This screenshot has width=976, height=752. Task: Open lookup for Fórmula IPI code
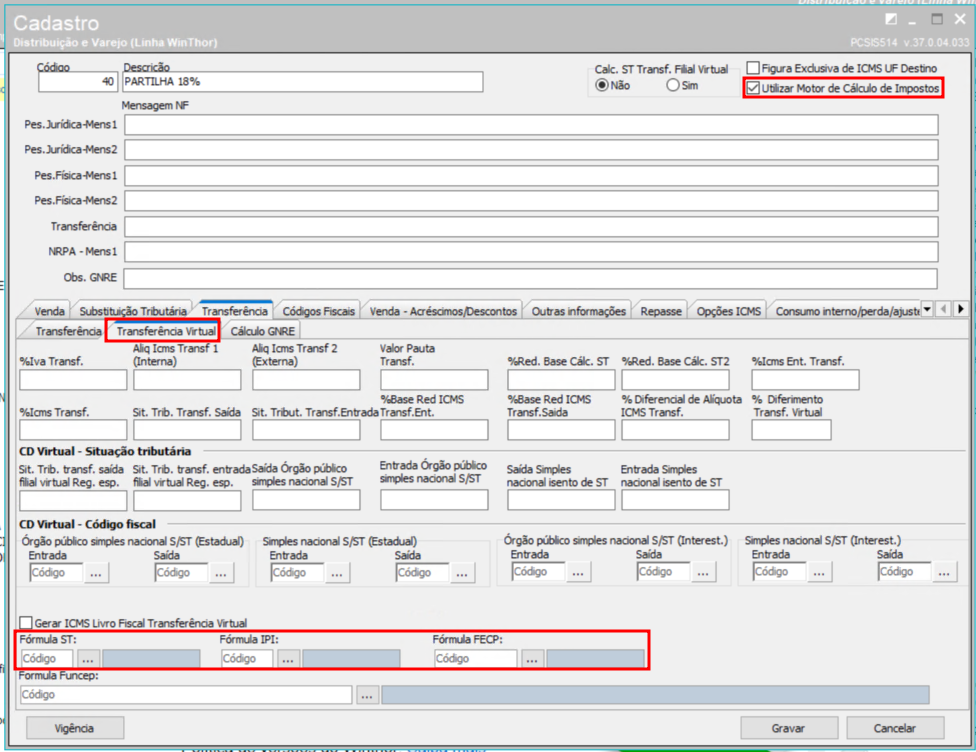[x=288, y=659]
